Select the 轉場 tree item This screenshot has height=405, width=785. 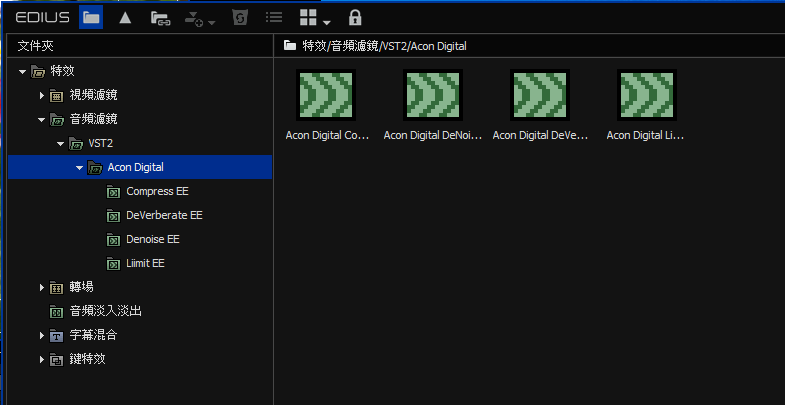click(82, 287)
